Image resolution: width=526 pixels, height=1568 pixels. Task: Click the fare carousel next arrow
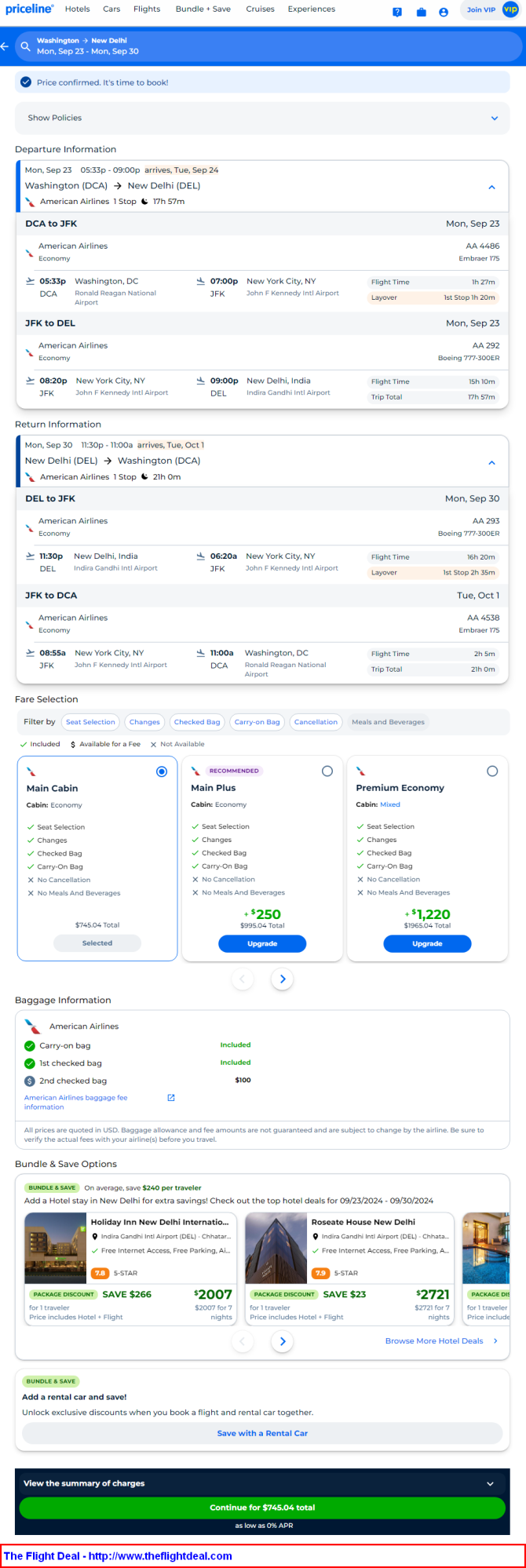click(x=283, y=979)
